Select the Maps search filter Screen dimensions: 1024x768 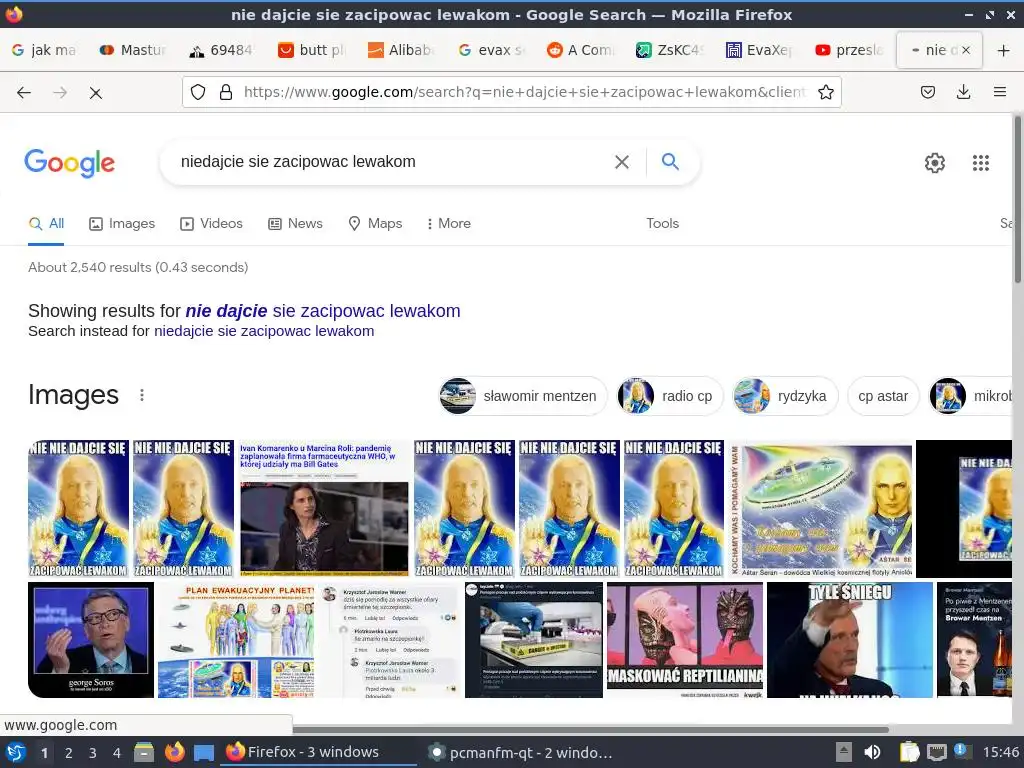376,223
